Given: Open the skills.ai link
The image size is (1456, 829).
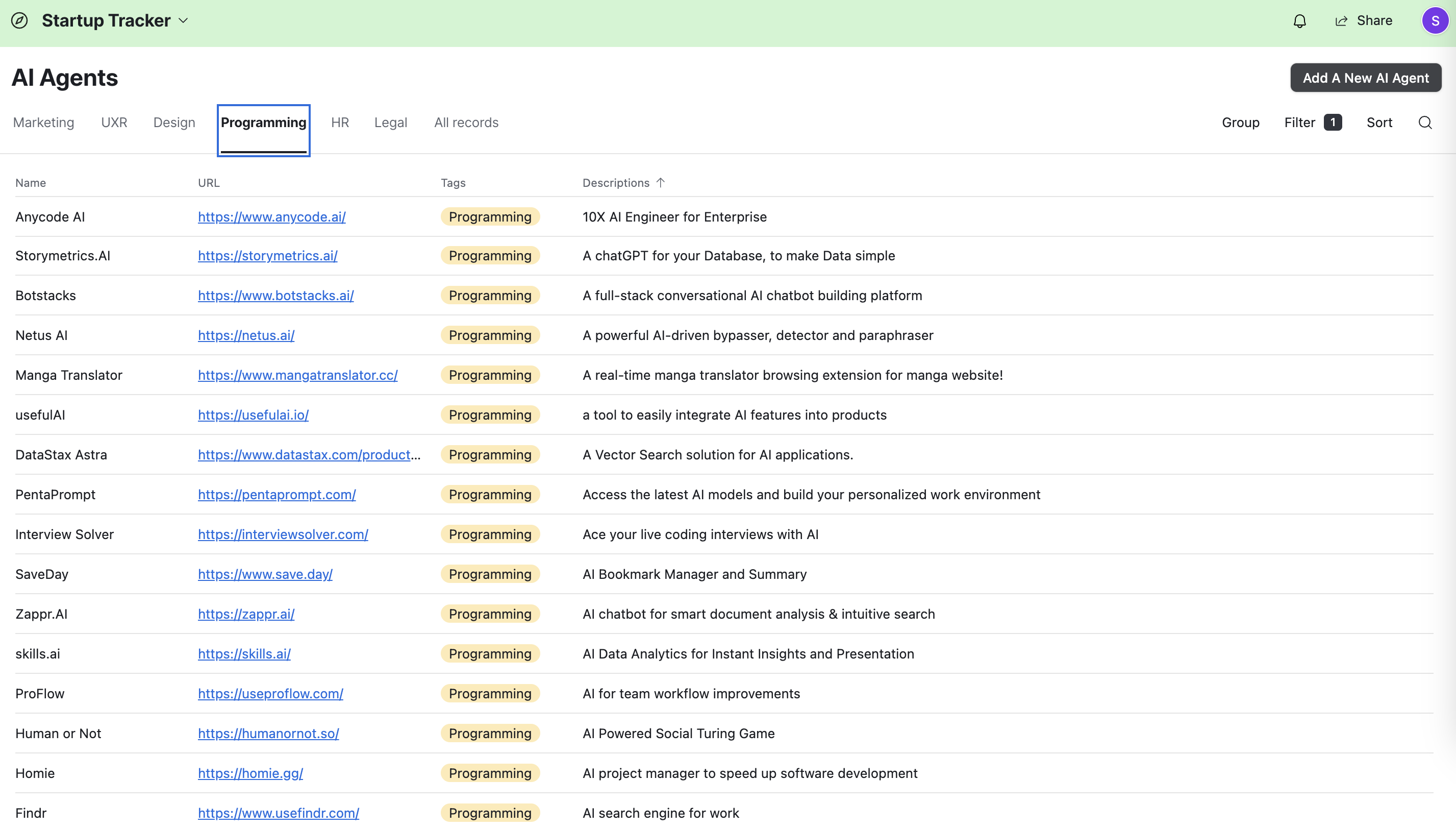Looking at the screenshot, I should (x=244, y=654).
